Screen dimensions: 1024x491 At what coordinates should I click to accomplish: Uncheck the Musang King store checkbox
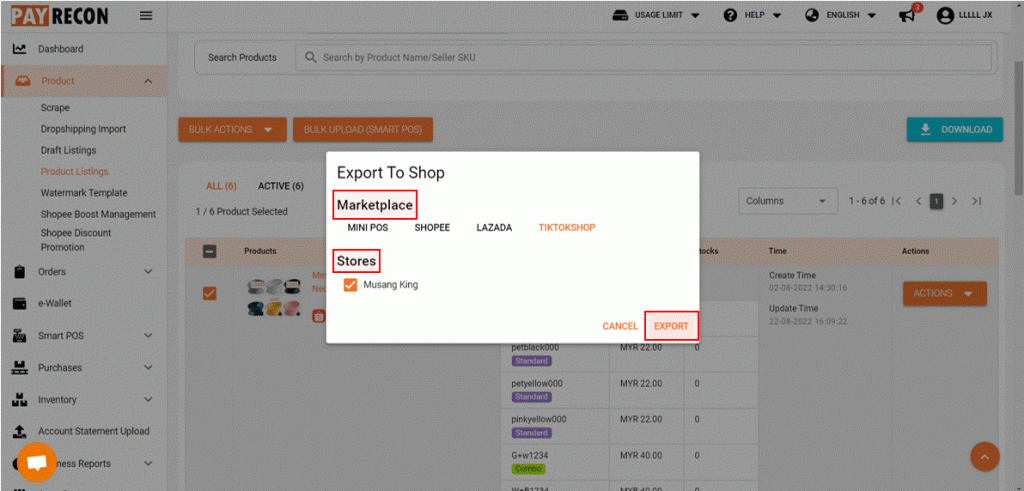click(x=351, y=285)
